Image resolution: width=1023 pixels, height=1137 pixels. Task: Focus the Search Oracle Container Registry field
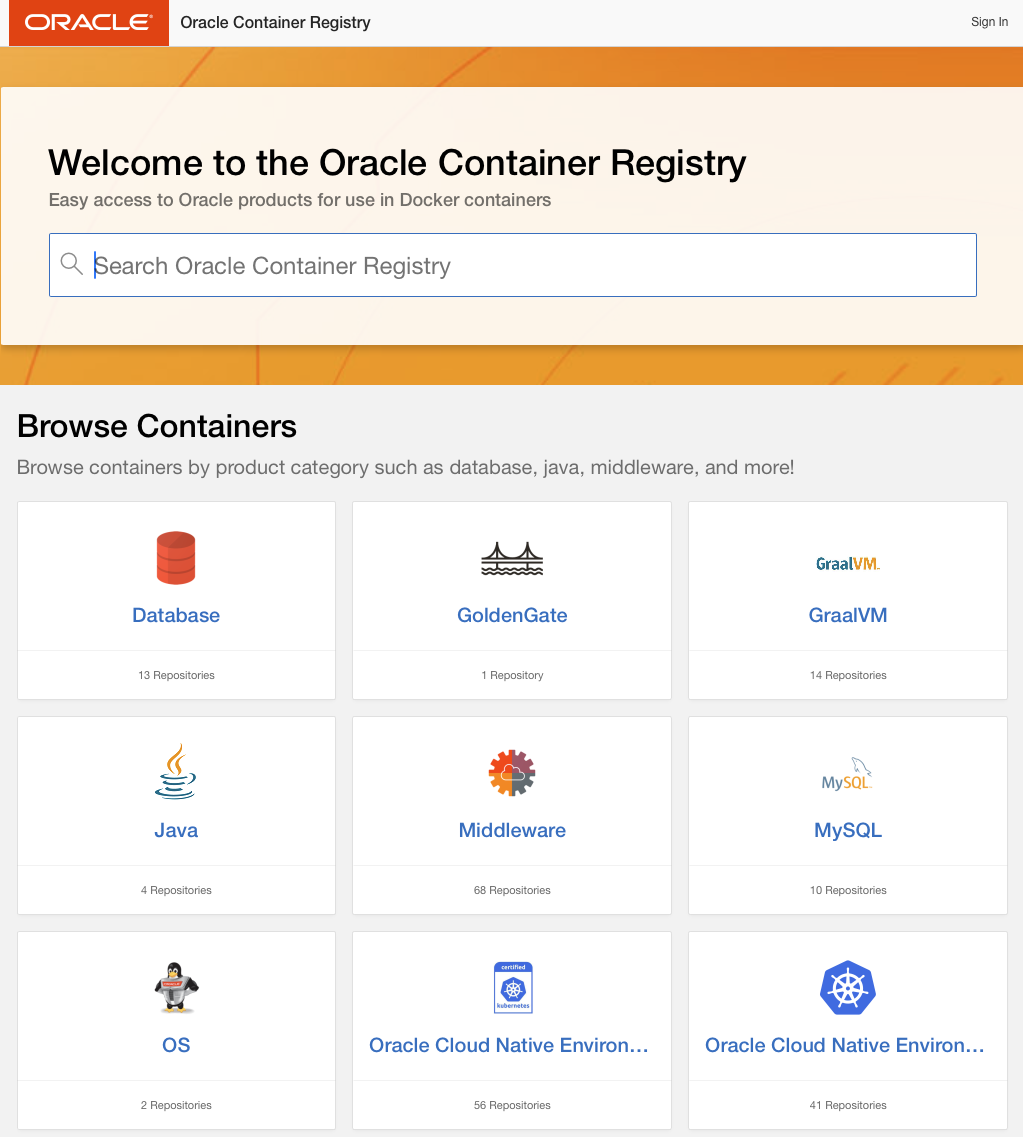[513, 265]
